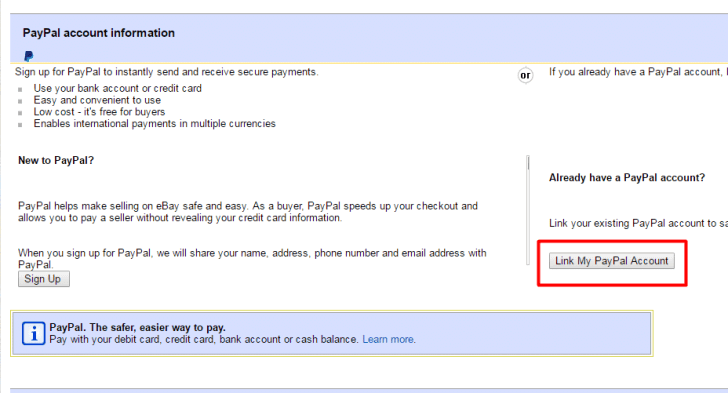728x393 pixels.
Task: Open the Learn more link
Action: [389, 340]
